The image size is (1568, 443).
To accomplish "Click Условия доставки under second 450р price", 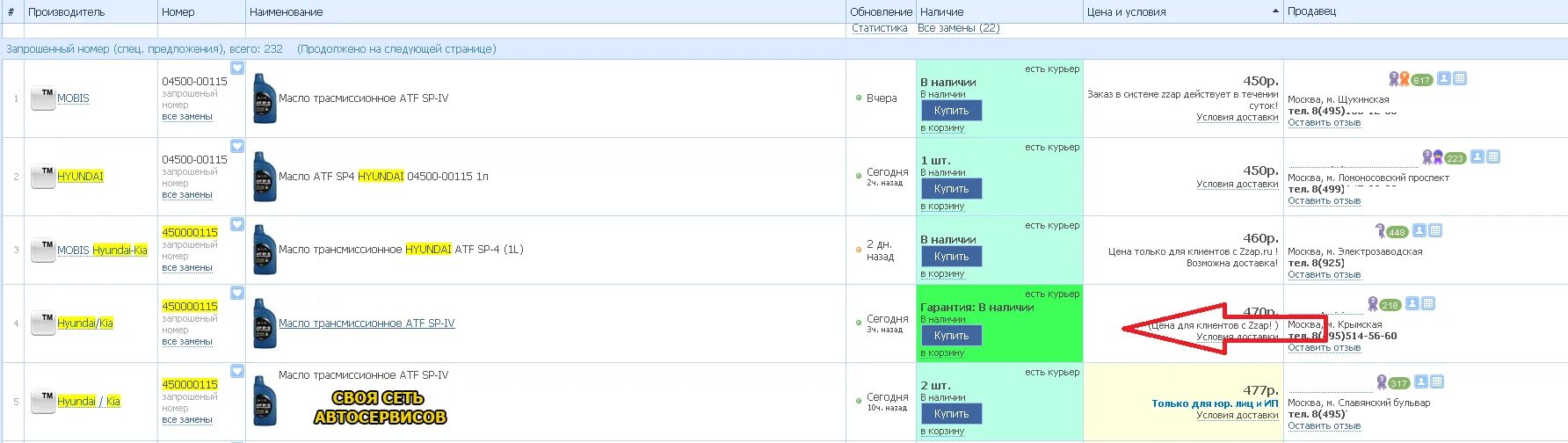I will [x=1238, y=185].
